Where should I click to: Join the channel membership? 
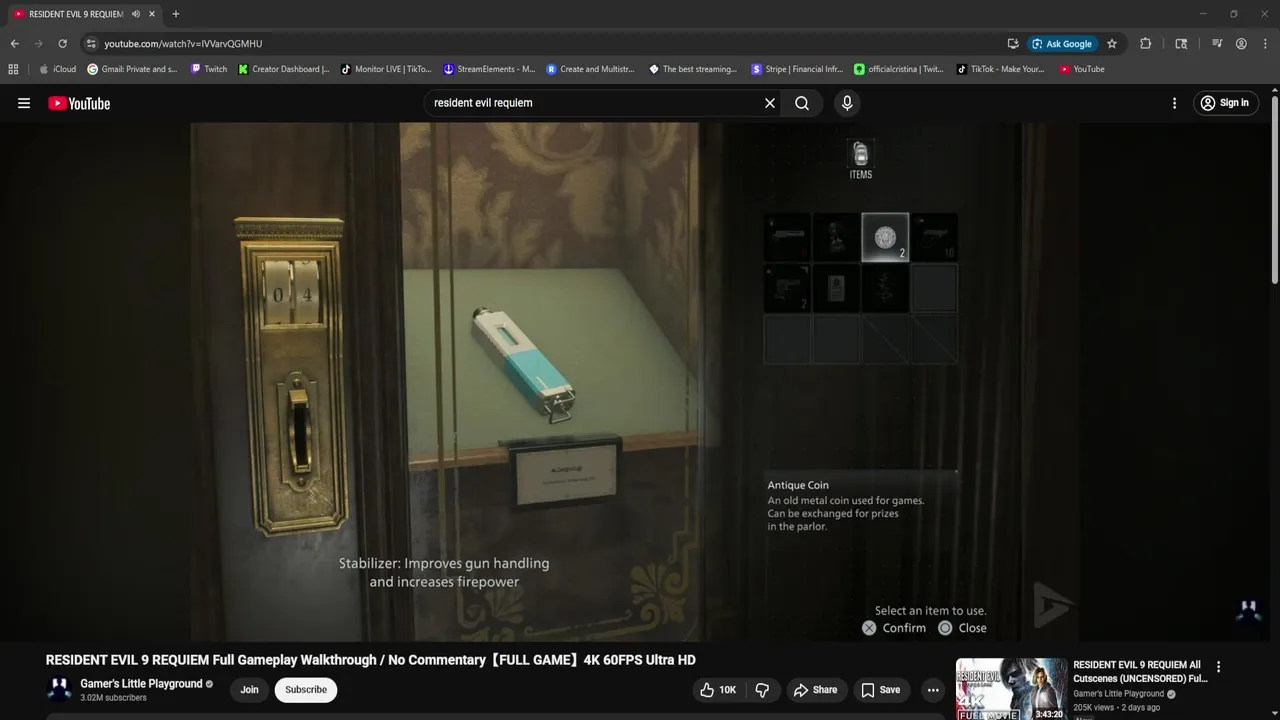pos(249,690)
